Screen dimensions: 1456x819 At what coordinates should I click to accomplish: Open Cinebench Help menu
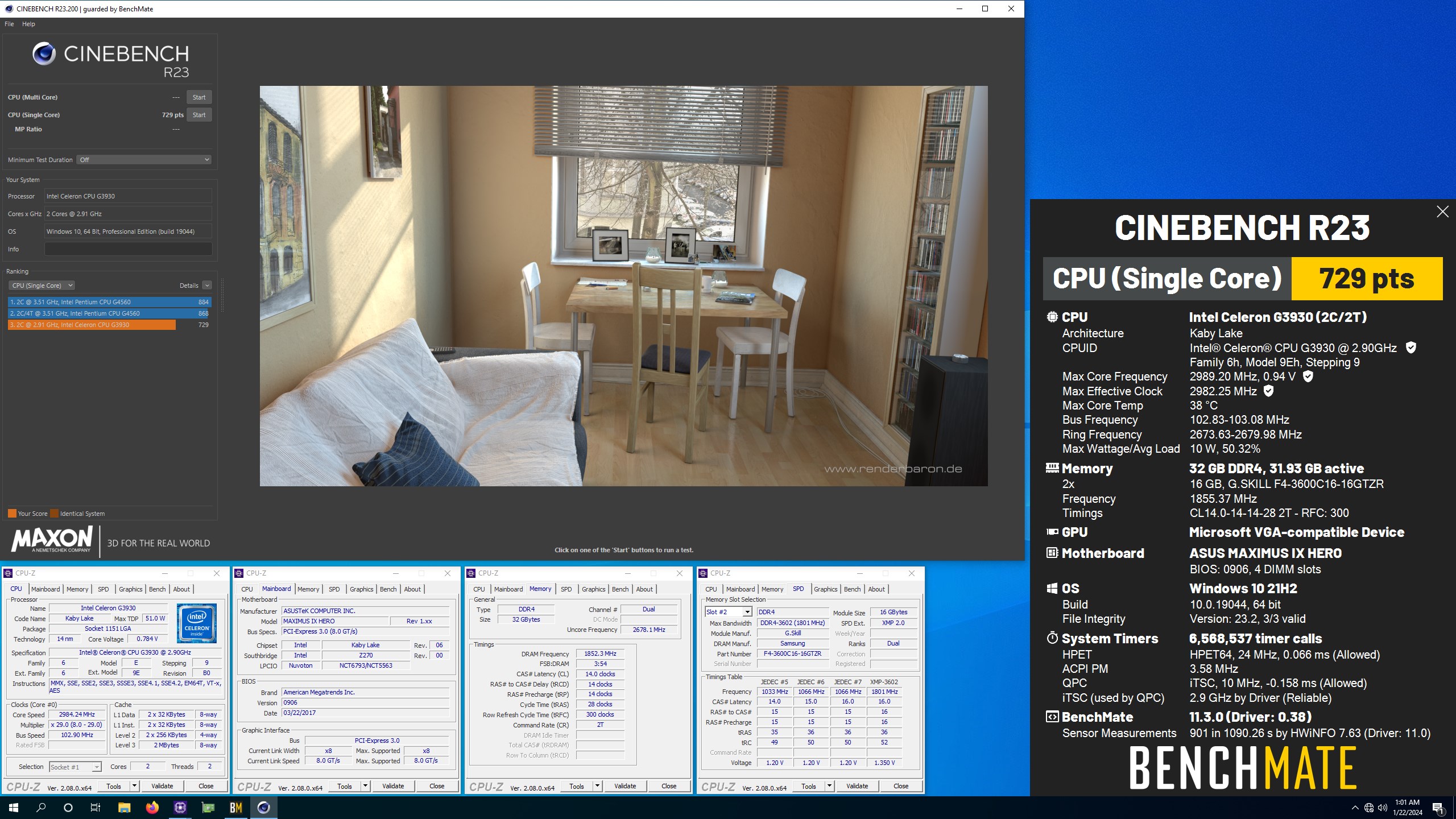pyautogui.click(x=28, y=24)
